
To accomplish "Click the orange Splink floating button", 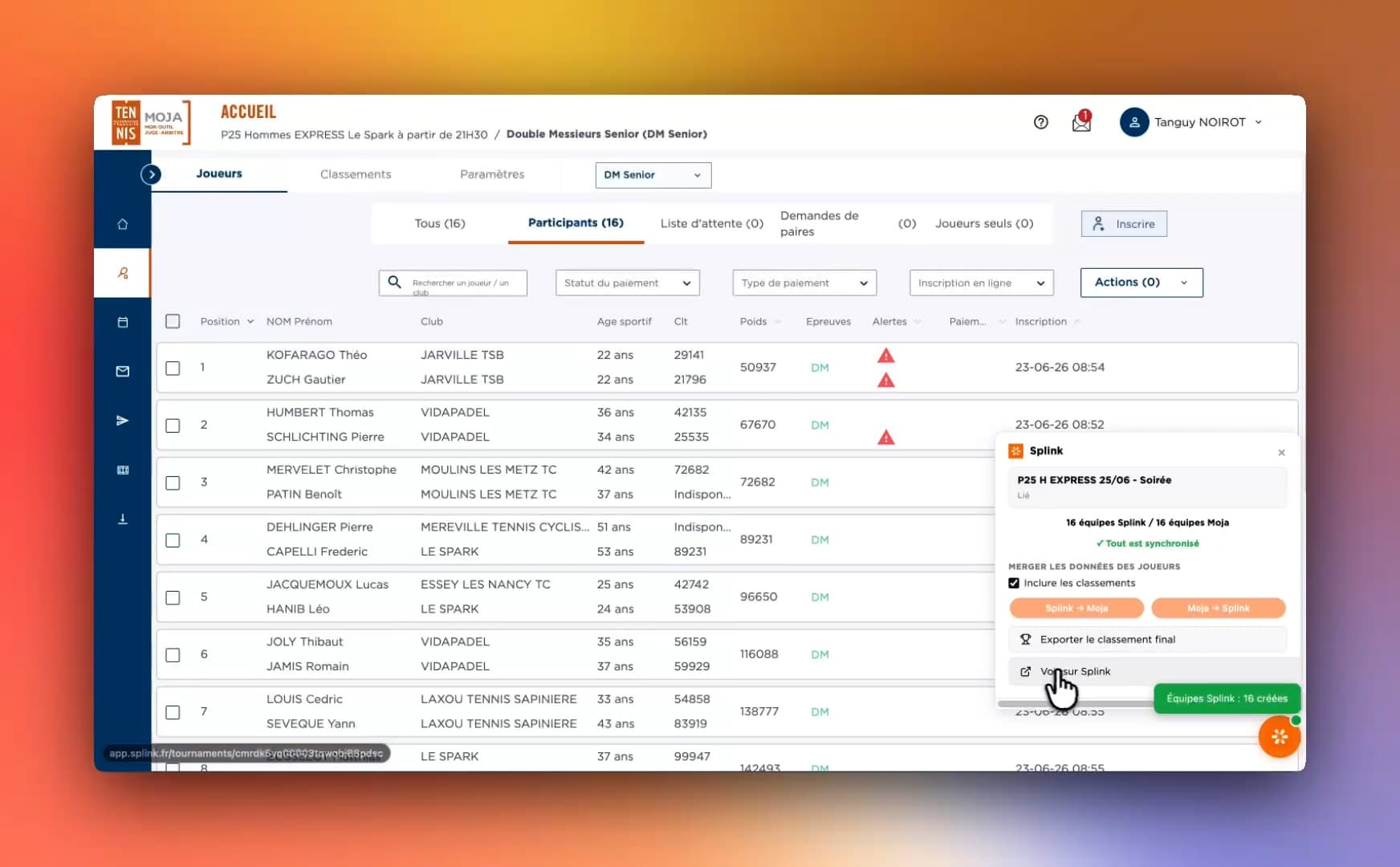I will [x=1279, y=736].
